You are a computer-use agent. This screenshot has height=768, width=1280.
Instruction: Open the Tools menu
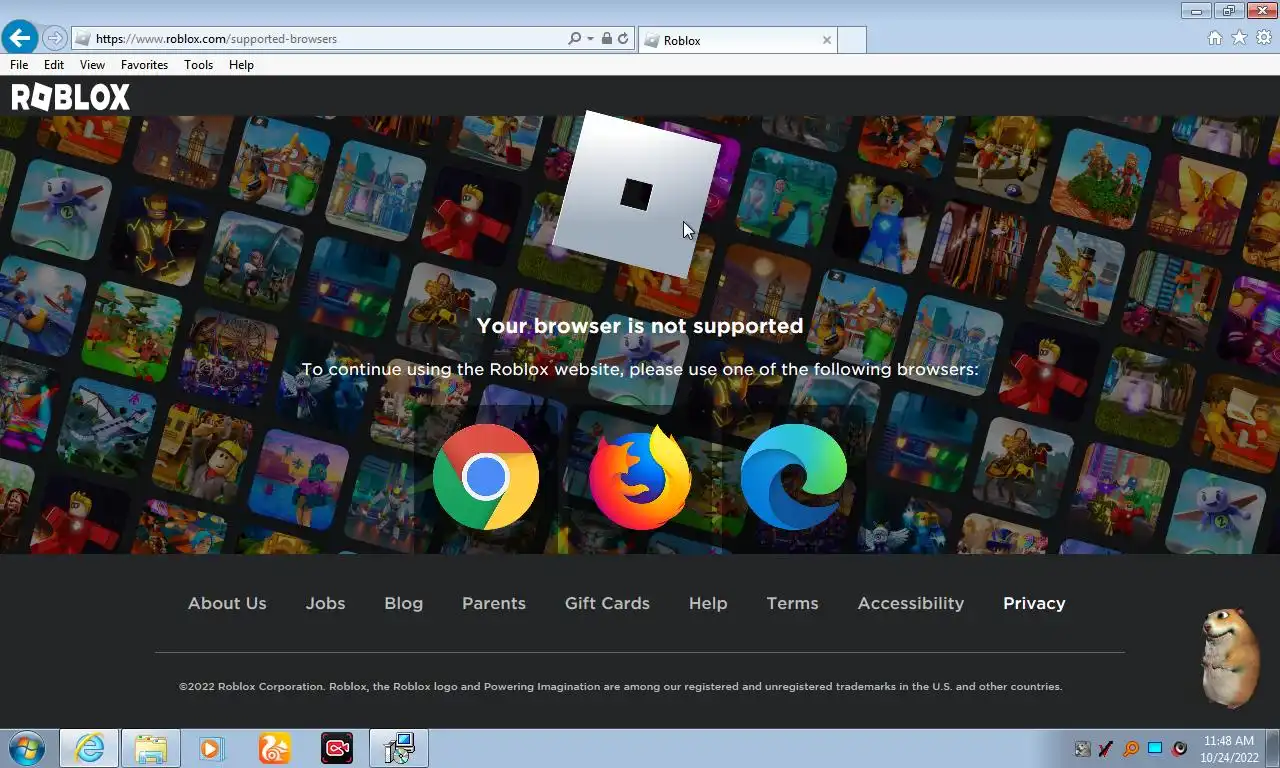pos(198,65)
